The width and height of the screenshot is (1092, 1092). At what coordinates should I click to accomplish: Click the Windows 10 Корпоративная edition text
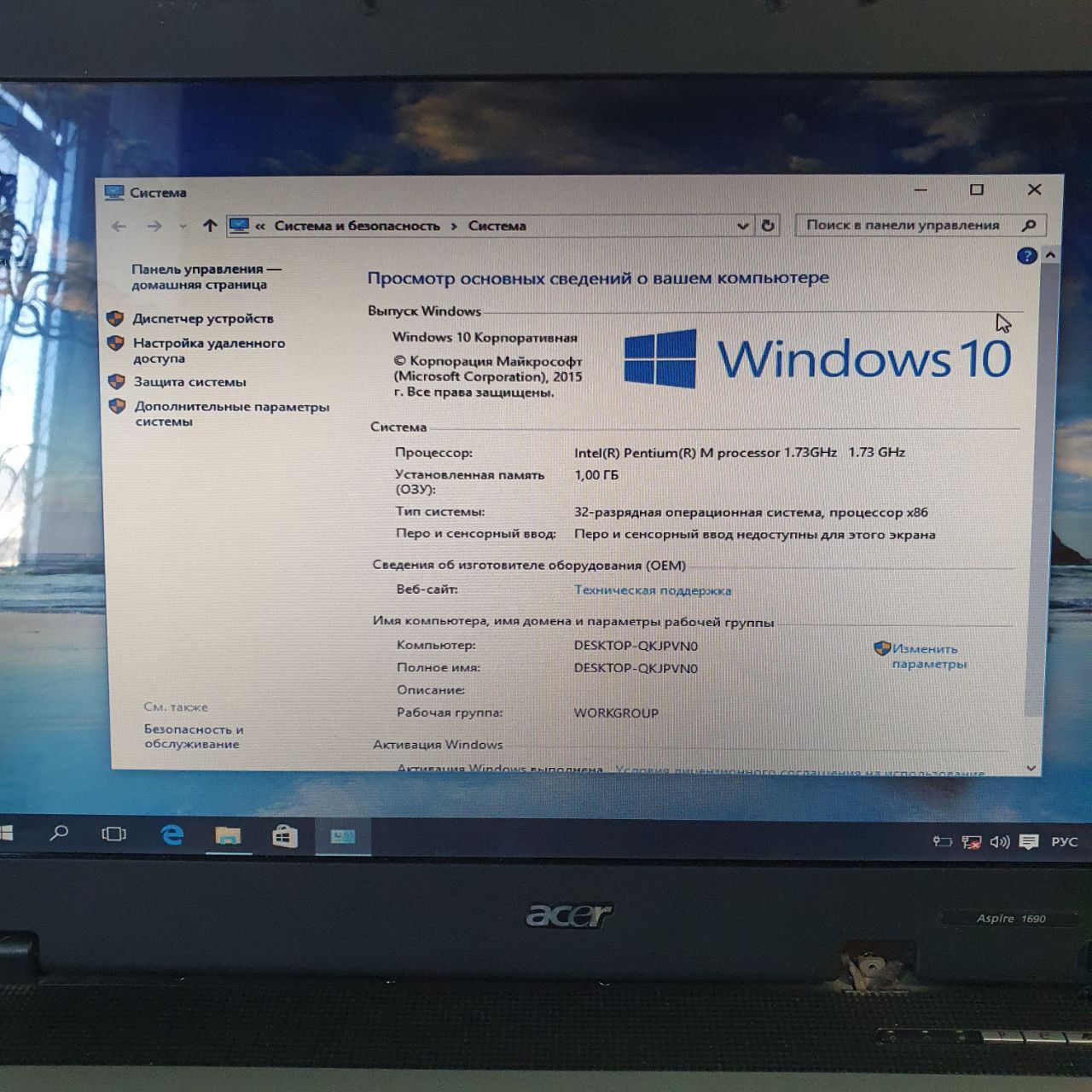tap(485, 338)
